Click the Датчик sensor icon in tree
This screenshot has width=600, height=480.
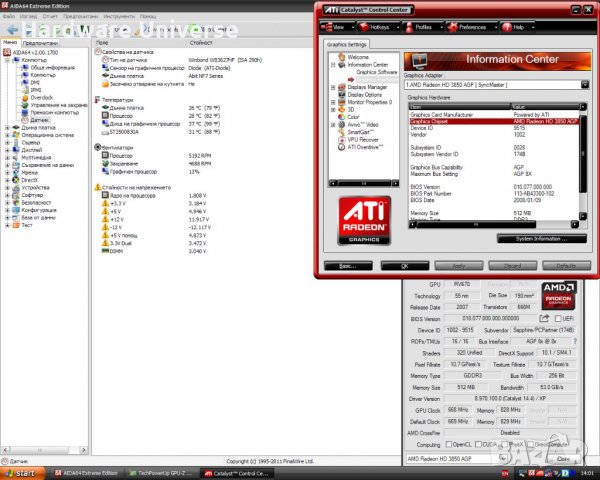point(25,120)
